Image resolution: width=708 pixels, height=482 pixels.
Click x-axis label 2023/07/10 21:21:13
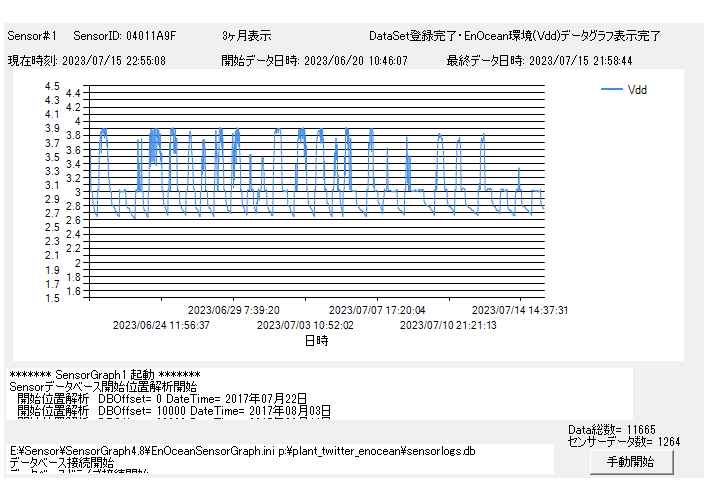coord(448,325)
